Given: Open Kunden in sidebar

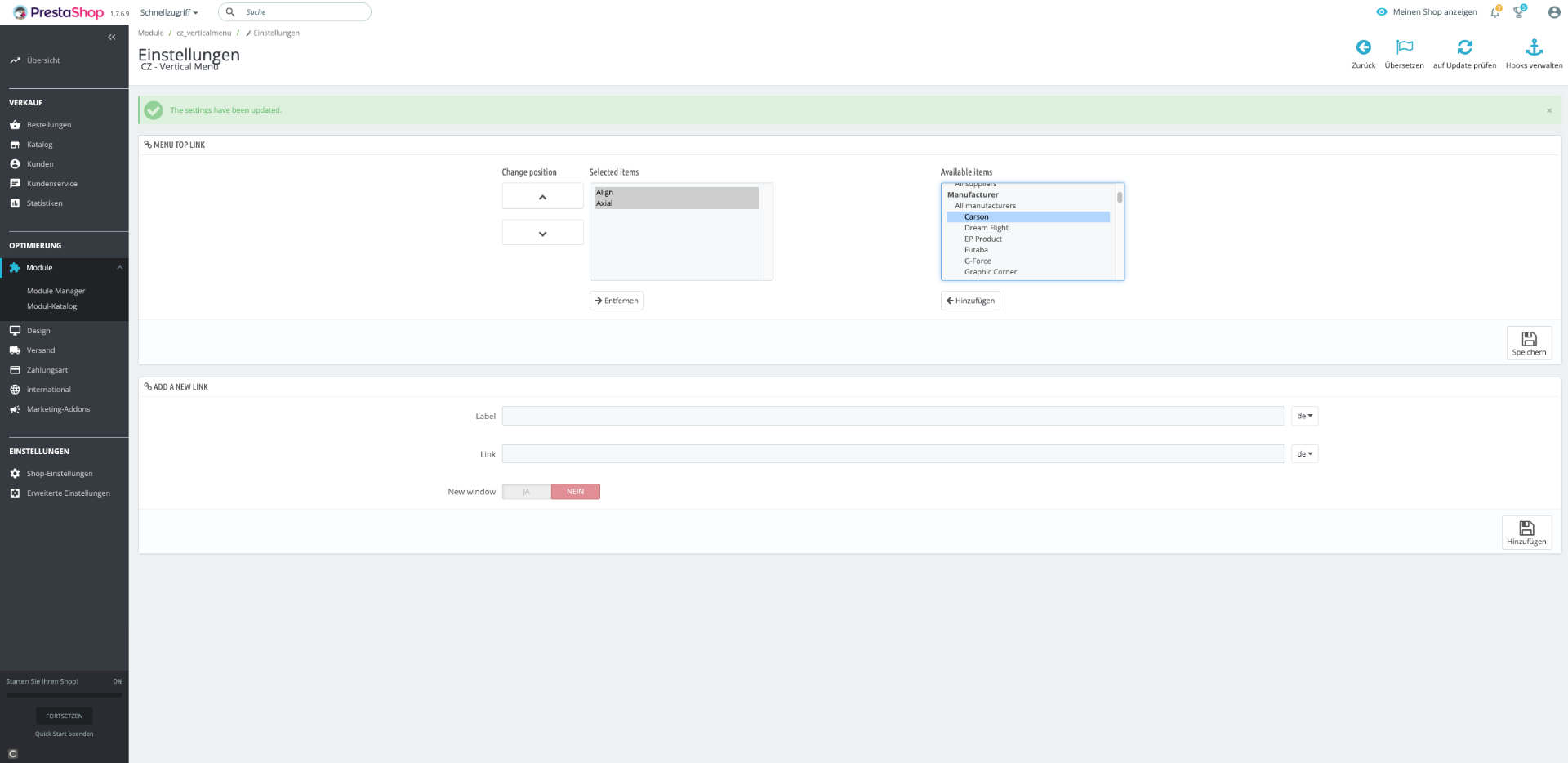Looking at the screenshot, I should 40,164.
